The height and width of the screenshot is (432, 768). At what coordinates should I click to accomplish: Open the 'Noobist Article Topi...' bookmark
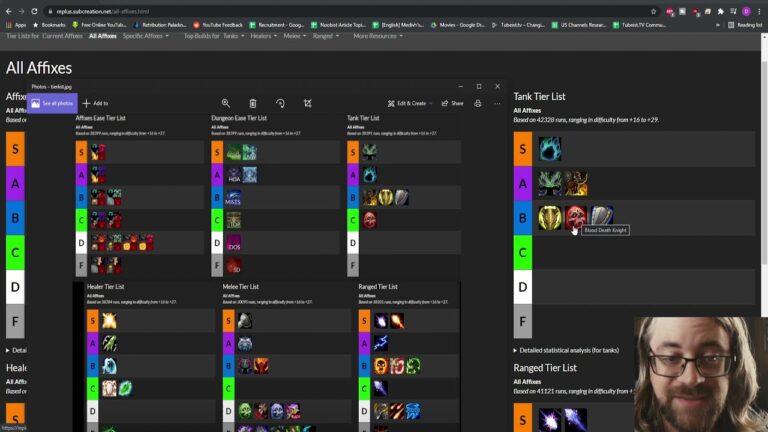(x=338, y=24)
